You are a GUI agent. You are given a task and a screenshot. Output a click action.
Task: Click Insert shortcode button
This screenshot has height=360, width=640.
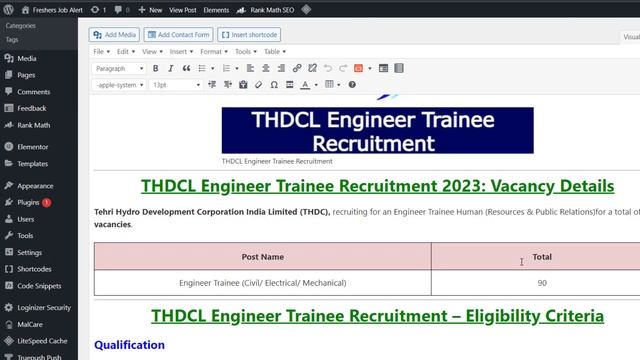click(249, 35)
